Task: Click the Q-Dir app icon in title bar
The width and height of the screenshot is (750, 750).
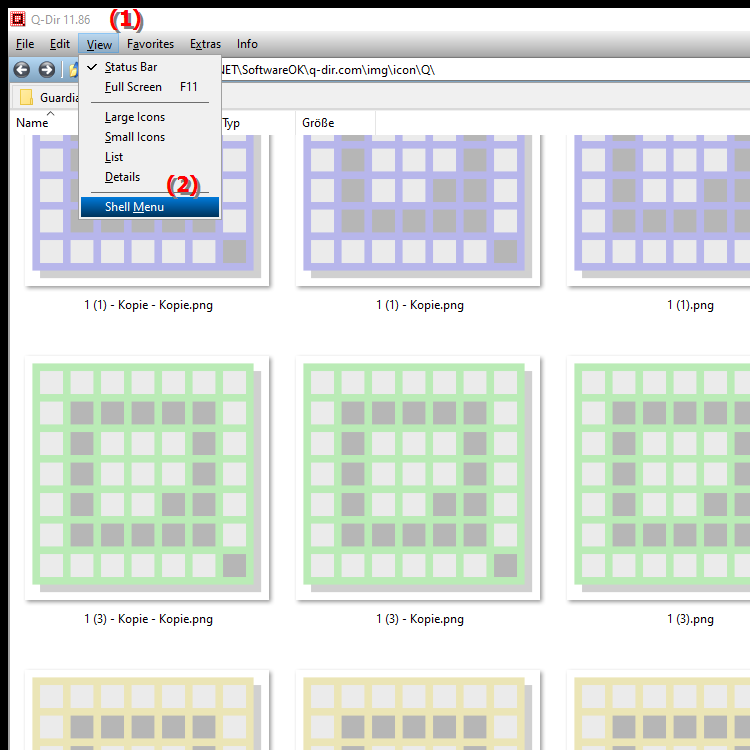Action: [18, 19]
